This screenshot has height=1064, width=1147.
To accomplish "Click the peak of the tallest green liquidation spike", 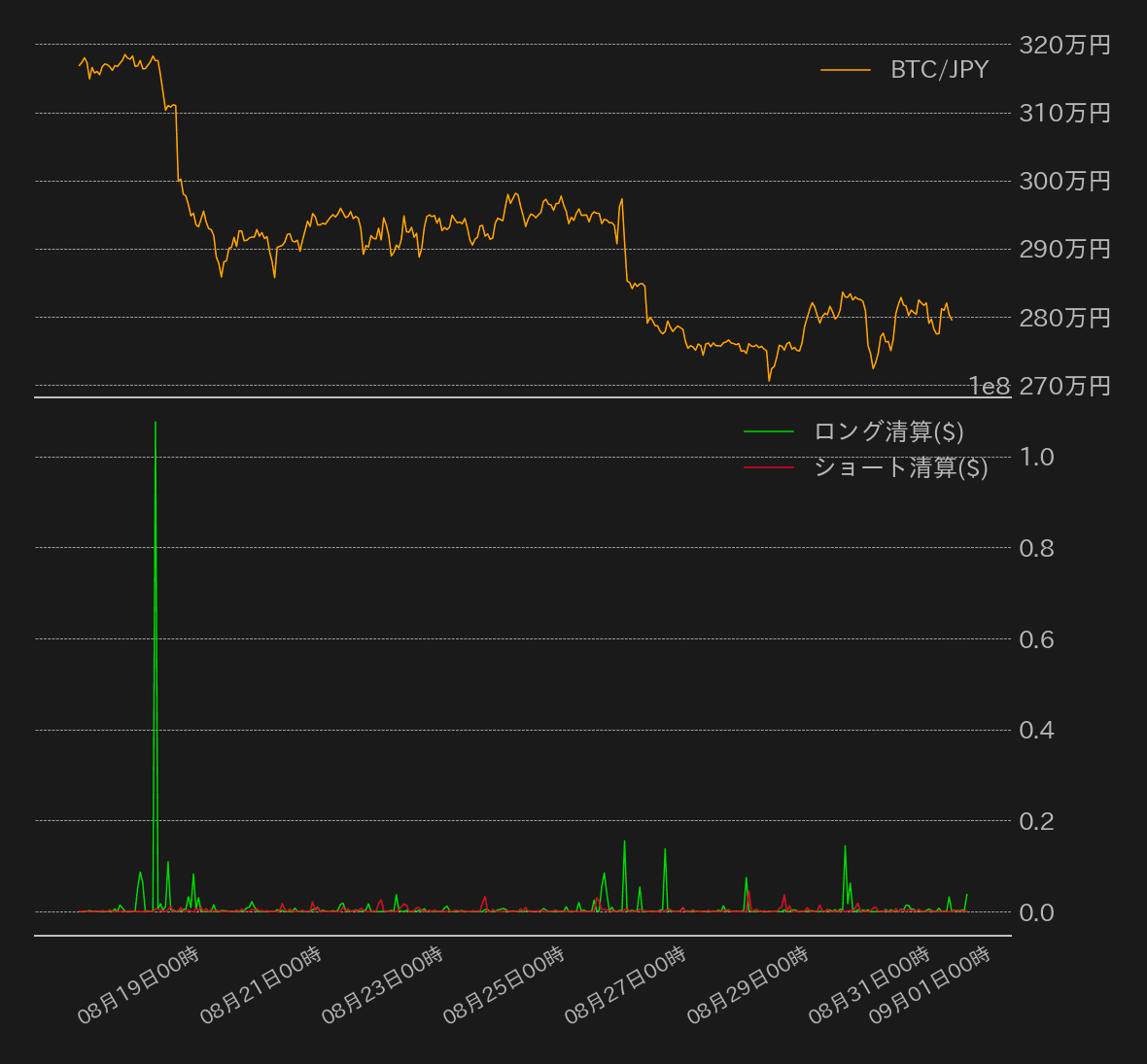I will 156,423.
